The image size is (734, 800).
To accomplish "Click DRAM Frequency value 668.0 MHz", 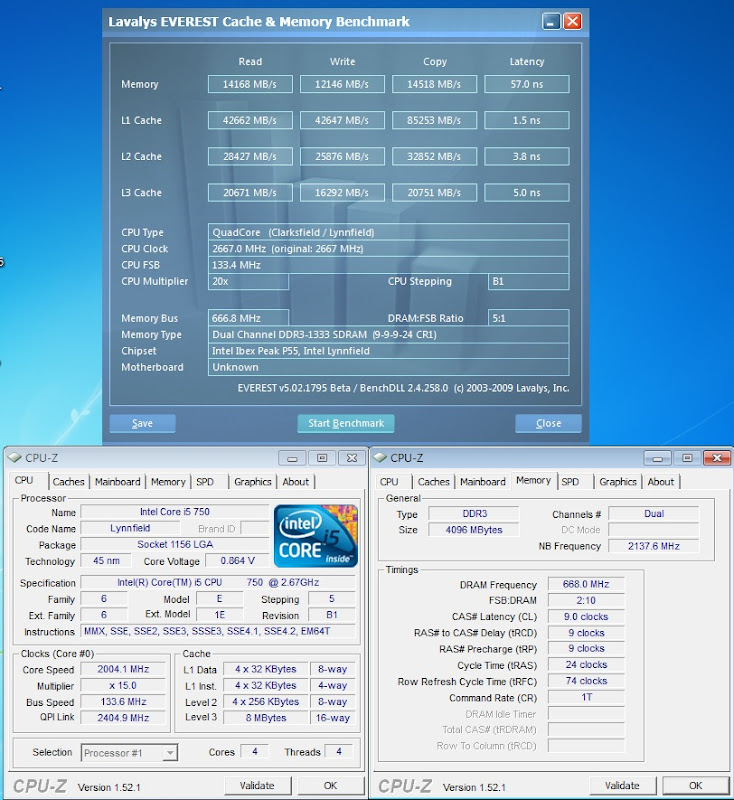I will point(586,584).
